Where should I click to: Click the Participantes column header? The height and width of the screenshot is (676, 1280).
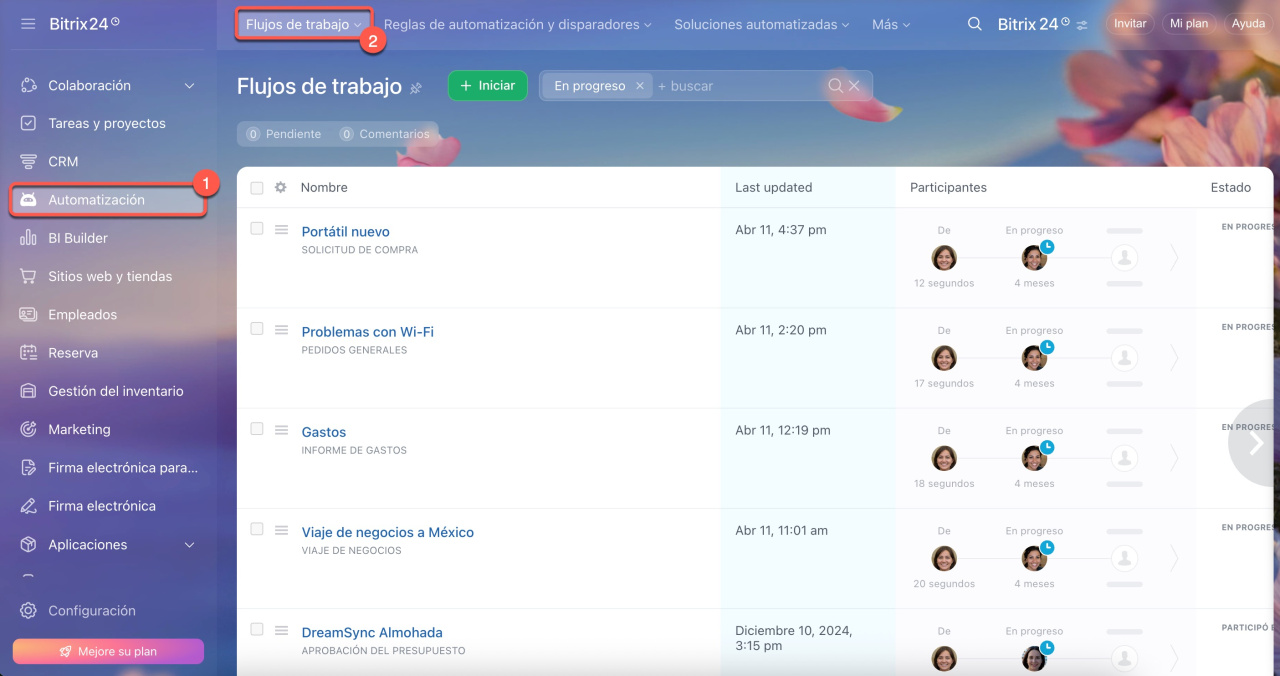948,187
